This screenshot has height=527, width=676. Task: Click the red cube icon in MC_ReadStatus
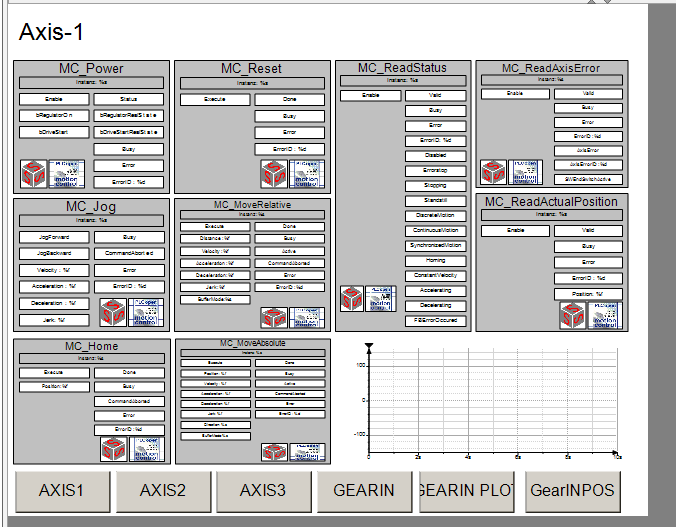(353, 298)
